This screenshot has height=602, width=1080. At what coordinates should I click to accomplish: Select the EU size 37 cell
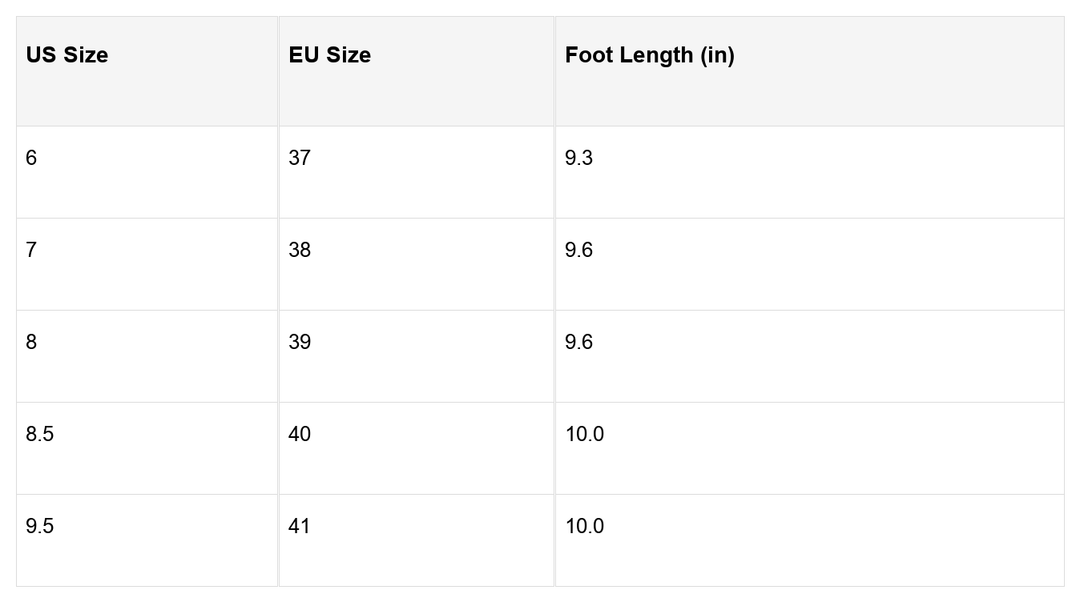coord(299,158)
